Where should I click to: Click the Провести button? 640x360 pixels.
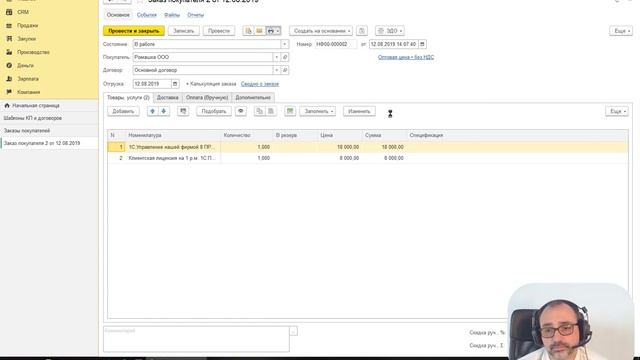pyautogui.click(x=219, y=31)
